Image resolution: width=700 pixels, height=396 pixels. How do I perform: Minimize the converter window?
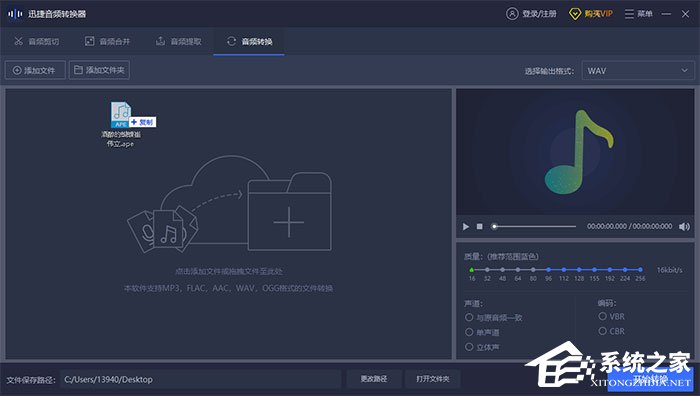coord(666,14)
